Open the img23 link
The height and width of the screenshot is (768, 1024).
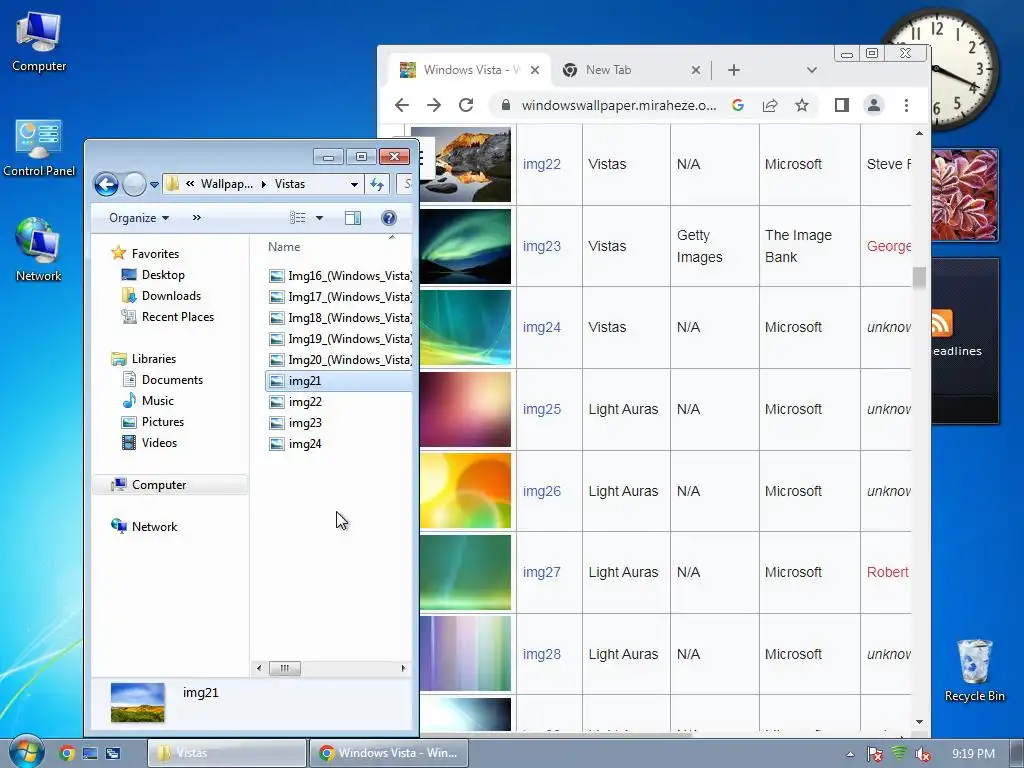[x=541, y=246]
